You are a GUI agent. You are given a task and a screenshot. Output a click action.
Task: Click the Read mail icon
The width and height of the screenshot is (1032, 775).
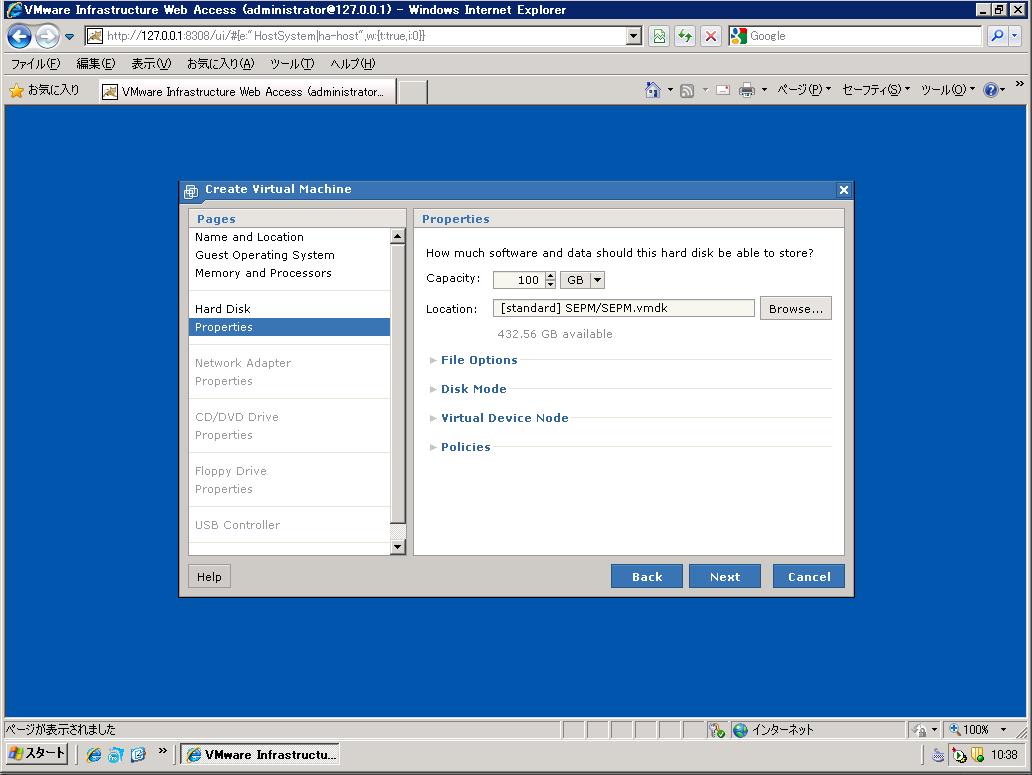(723, 90)
